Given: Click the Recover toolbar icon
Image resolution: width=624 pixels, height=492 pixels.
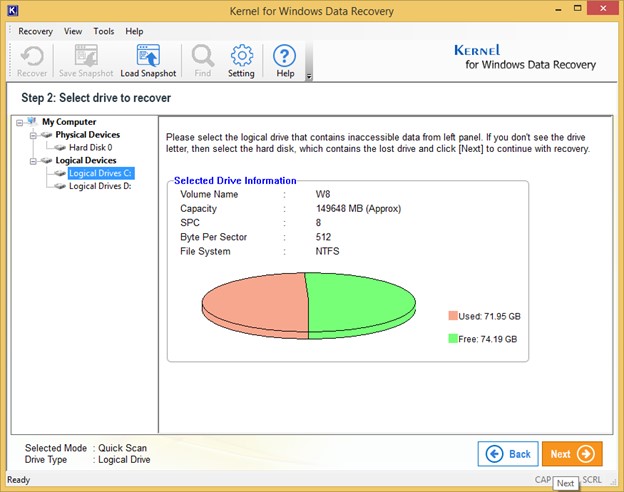Looking at the screenshot, I should tap(32, 61).
